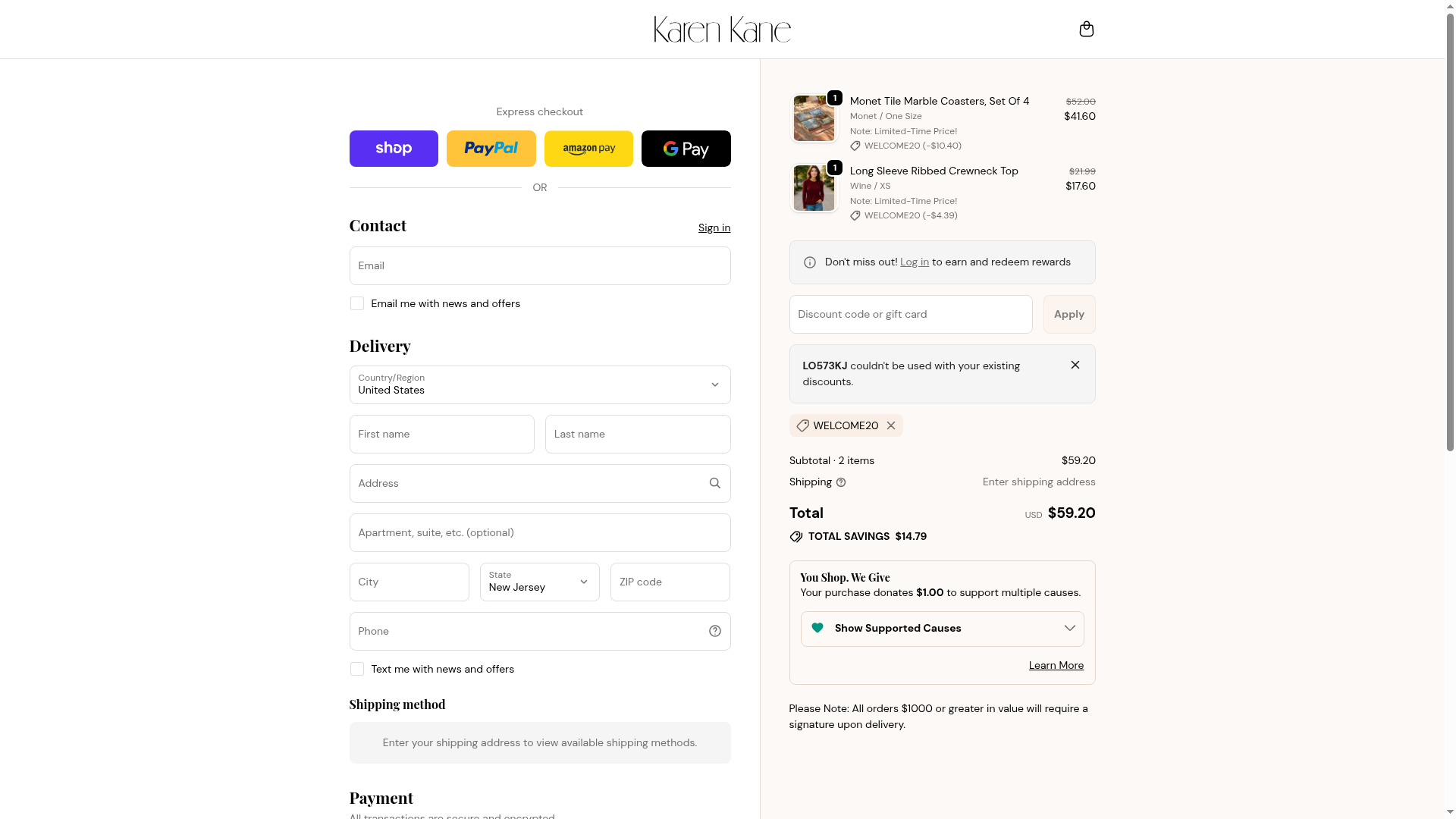Viewport: 1456px width, 819px height.
Task: Tick text me with news and offers
Action: (x=357, y=669)
